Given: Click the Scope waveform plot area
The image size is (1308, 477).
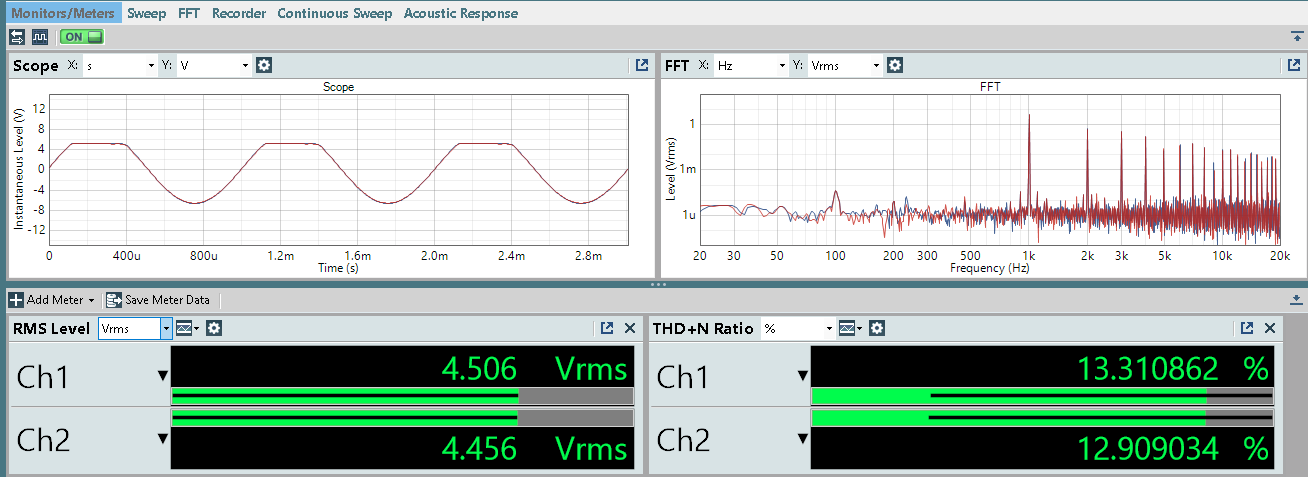Looking at the screenshot, I should click(x=338, y=169).
